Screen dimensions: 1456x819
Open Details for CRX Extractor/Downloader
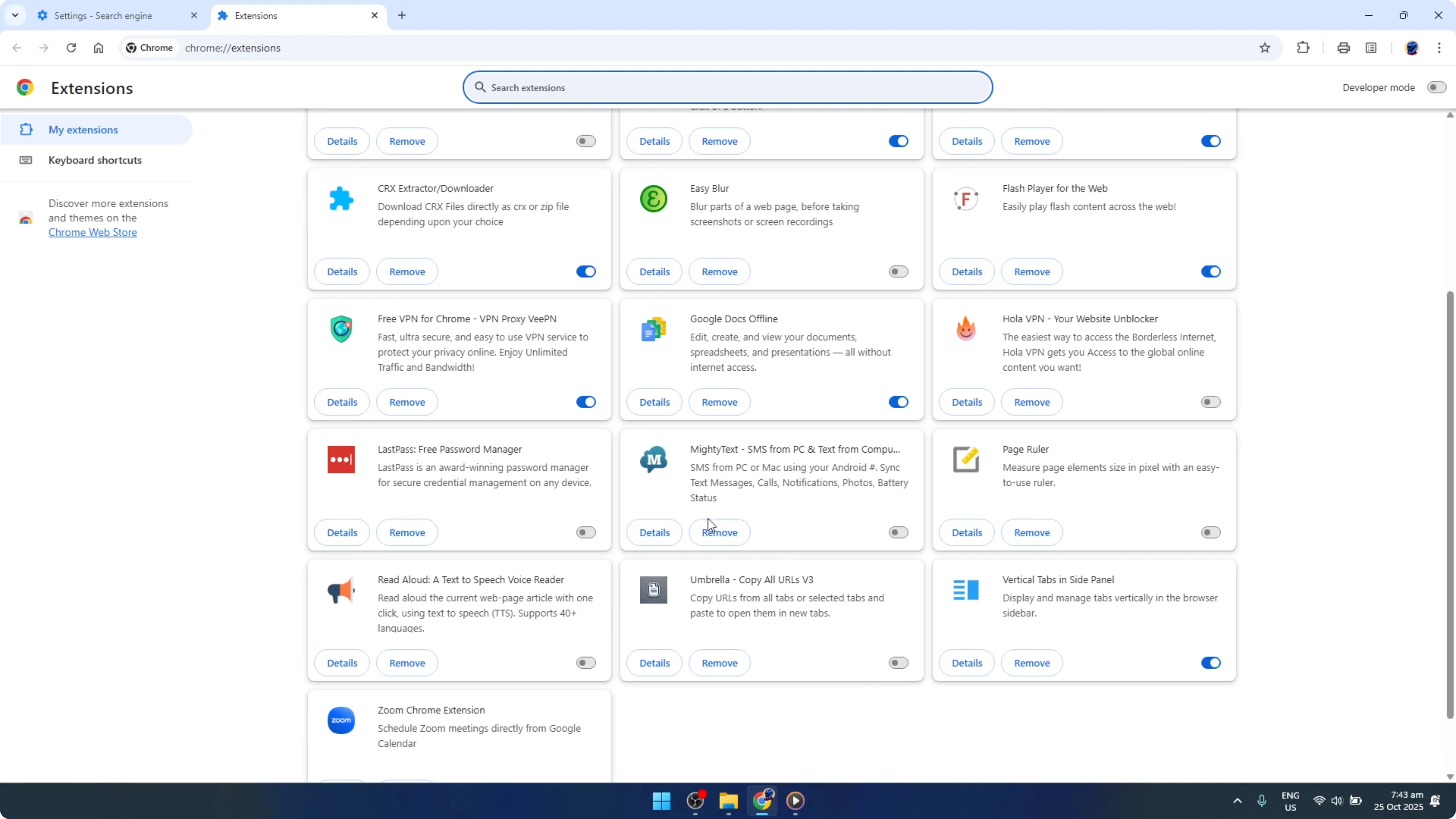click(x=342, y=272)
